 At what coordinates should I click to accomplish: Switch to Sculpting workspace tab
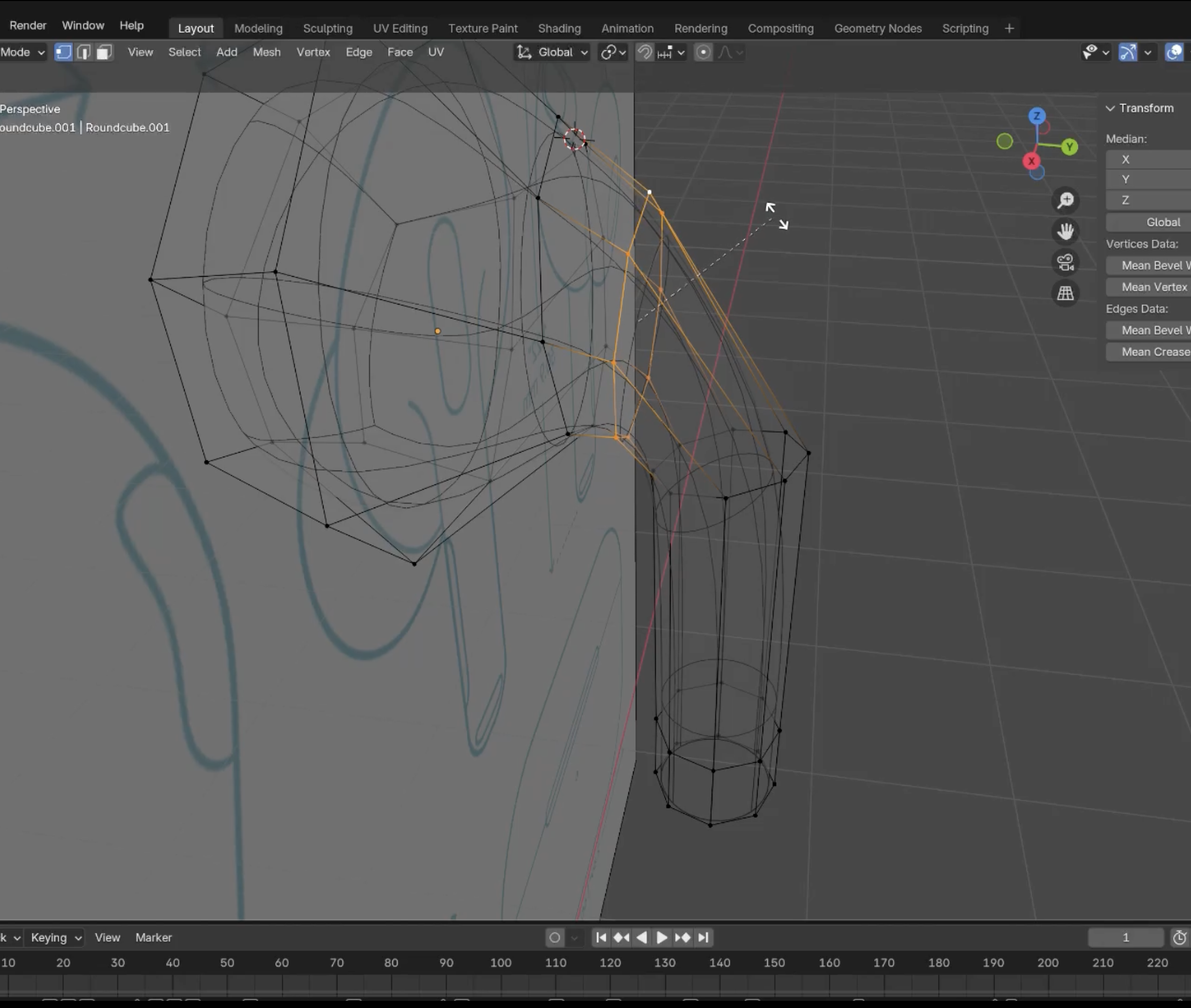[x=328, y=29]
